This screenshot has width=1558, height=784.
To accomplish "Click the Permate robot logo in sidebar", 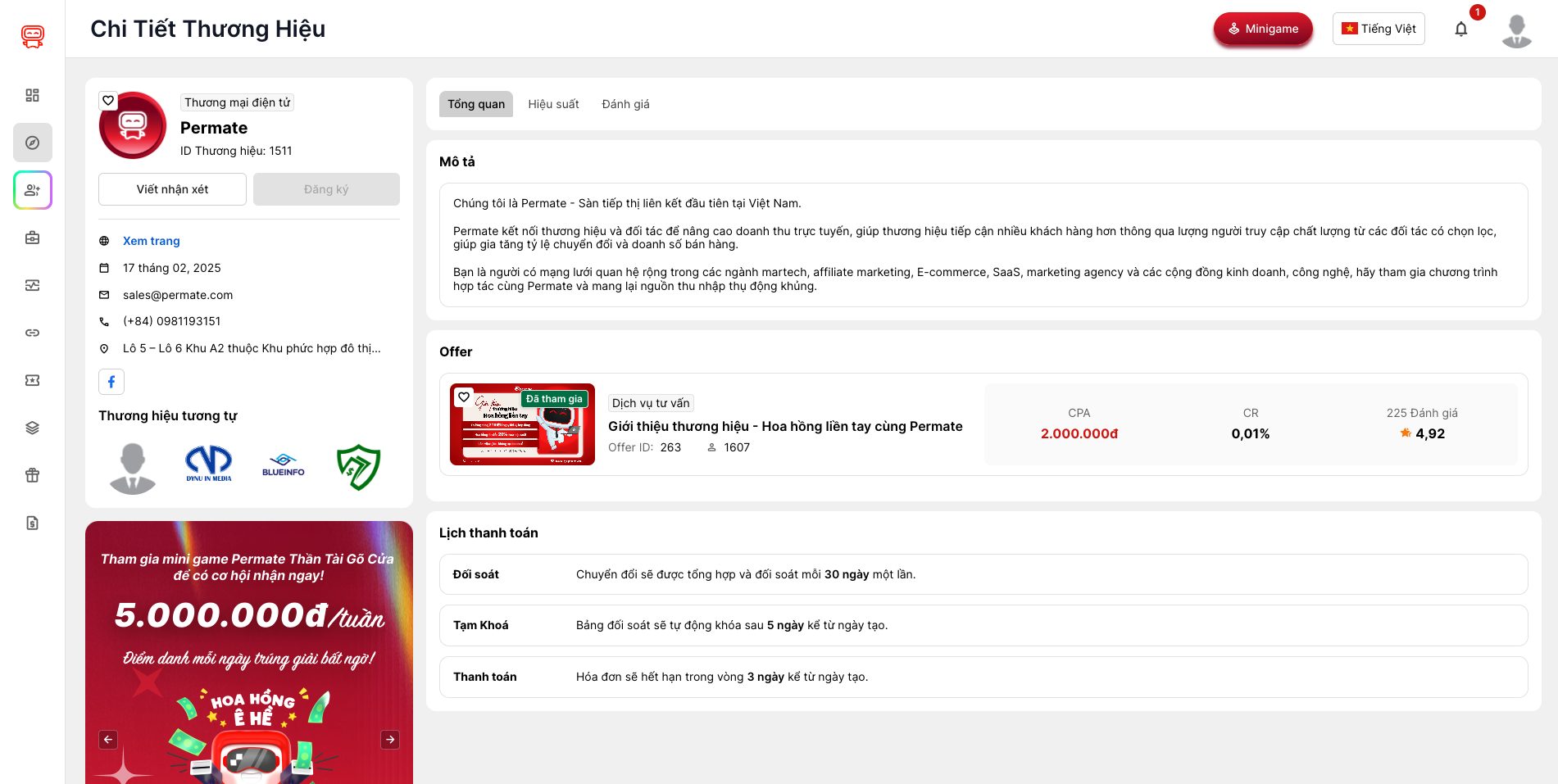I will [x=33, y=36].
